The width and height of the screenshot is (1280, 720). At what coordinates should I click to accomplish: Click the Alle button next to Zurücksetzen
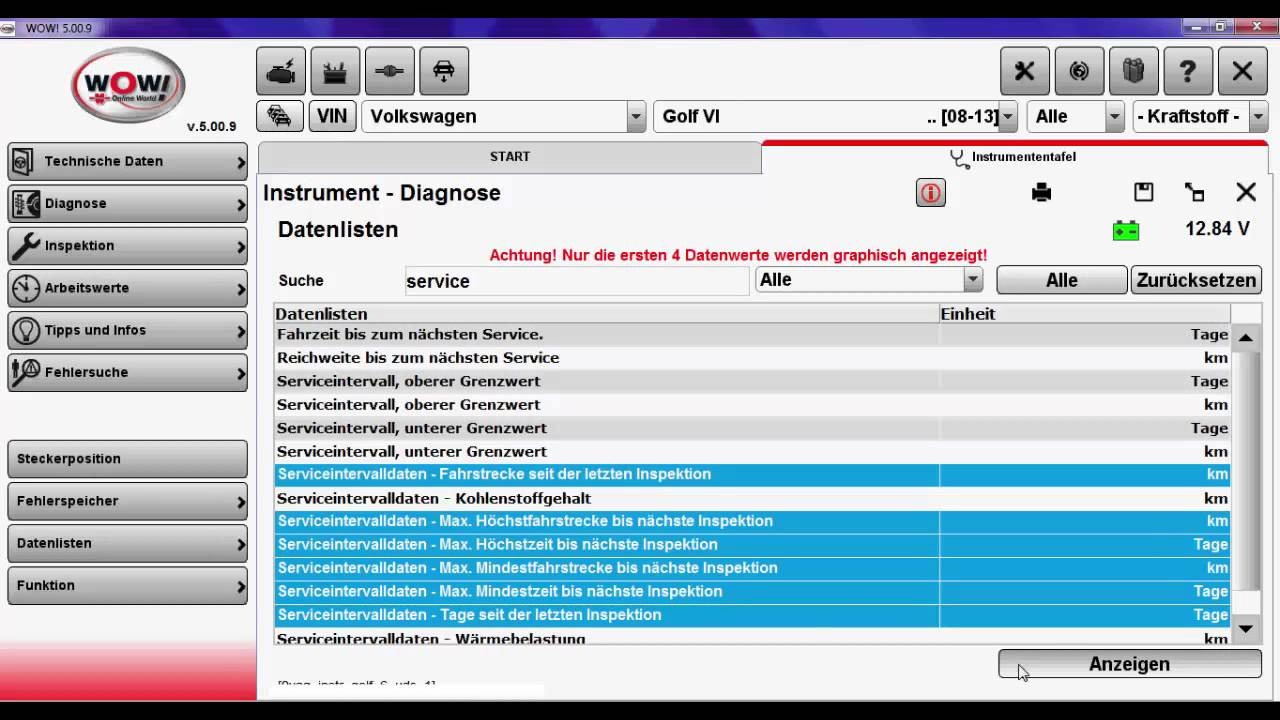1062,280
